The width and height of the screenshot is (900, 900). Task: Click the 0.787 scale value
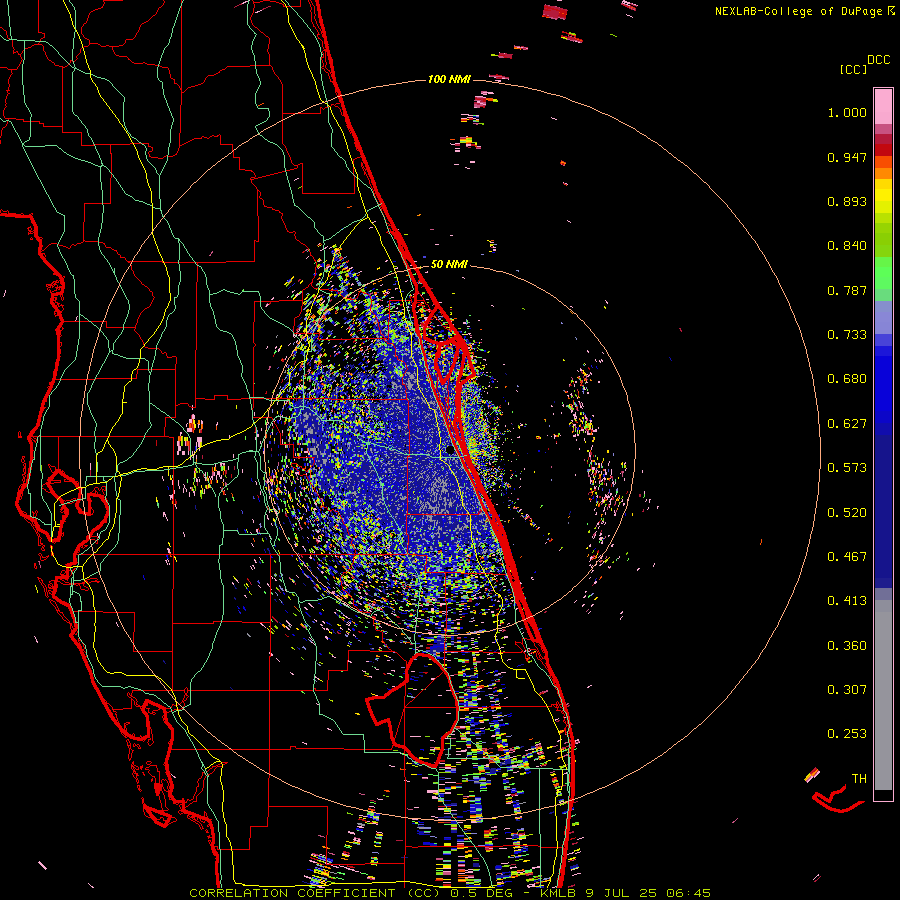847,290
